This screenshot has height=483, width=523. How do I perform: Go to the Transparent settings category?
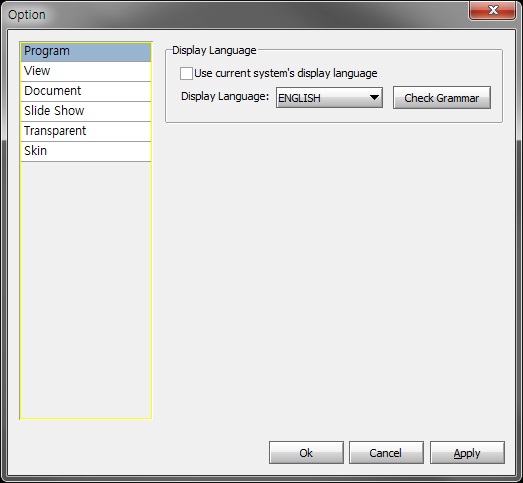click(86, 131)
